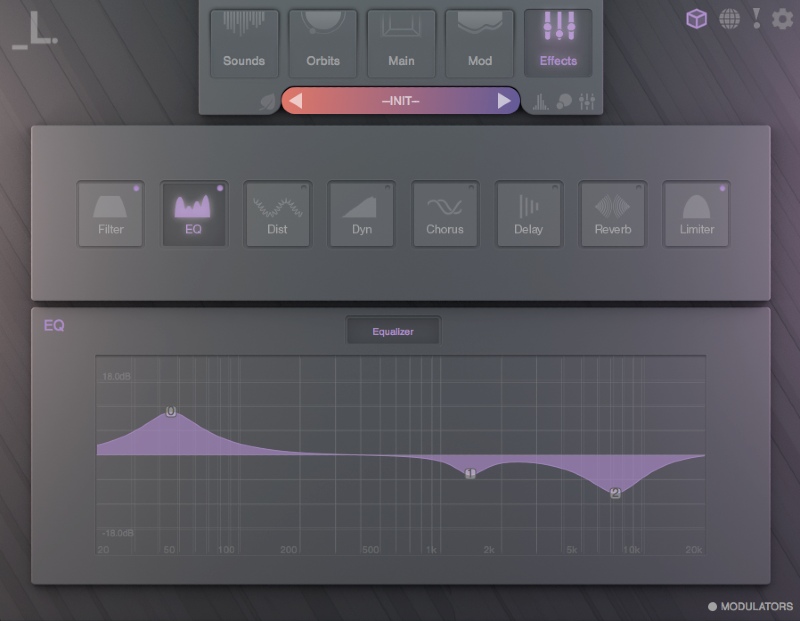Viewport: 800px width, 621px height.
Task: Select the Dyn effect icon
Action: [361, 213]
